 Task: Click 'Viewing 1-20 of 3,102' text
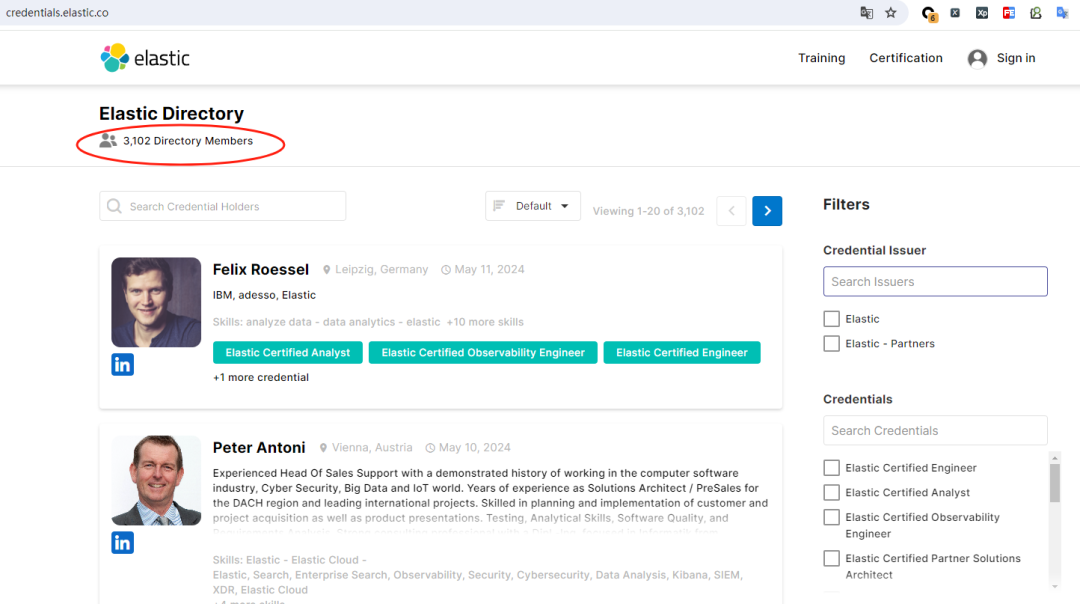[648, 211]
